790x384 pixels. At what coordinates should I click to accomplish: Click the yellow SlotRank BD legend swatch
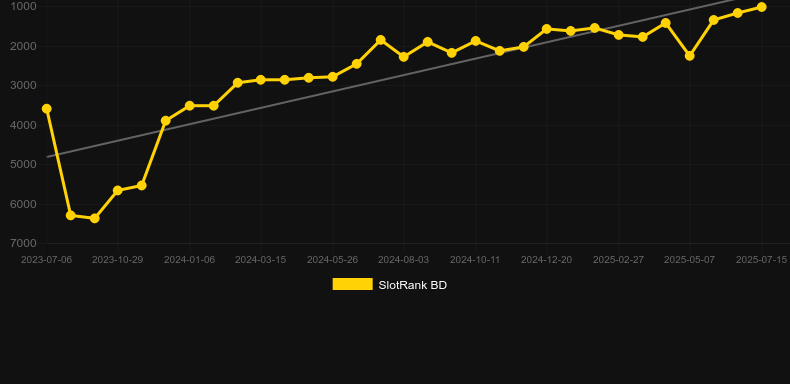click(353, 284)
